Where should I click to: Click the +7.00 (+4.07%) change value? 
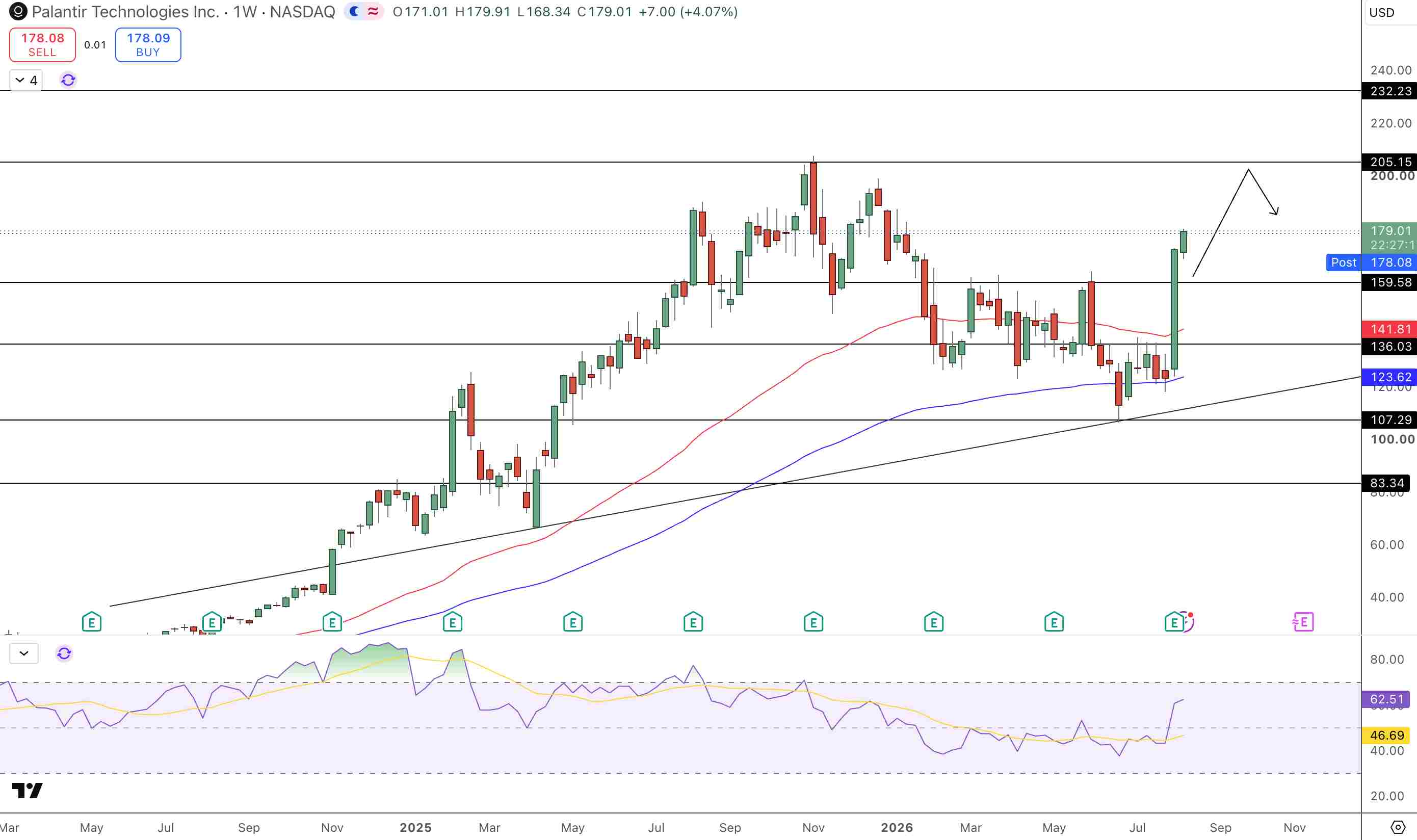(688, 12)
